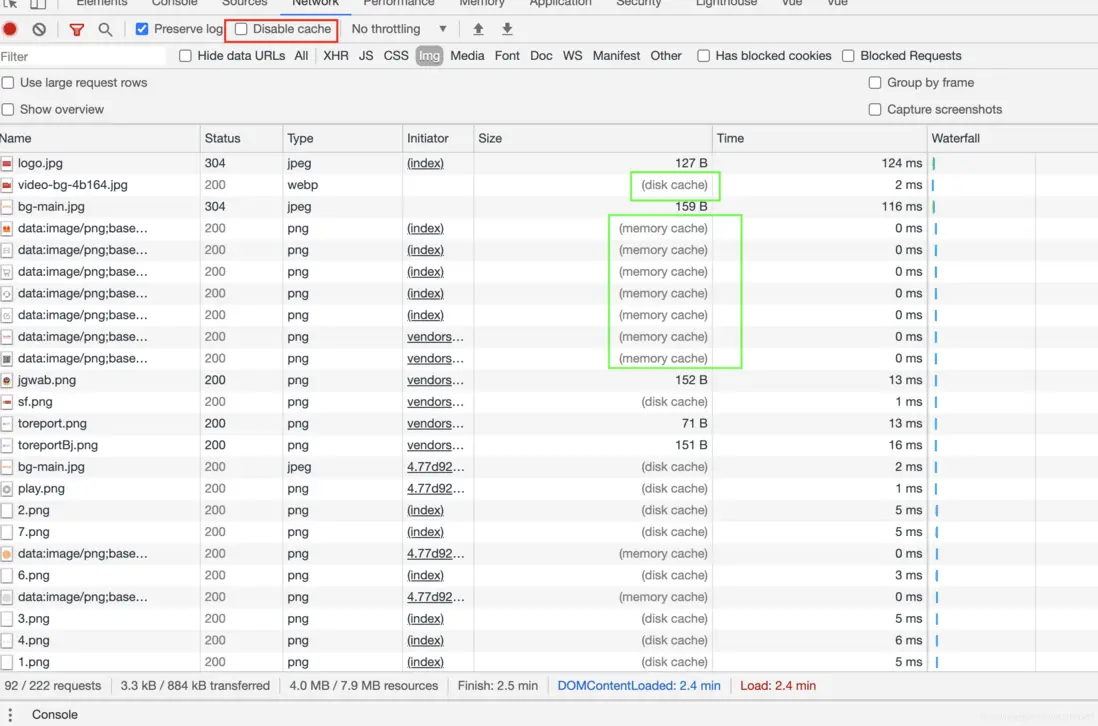Open the (index) initiator link for logo.jpg
The image size is (1098, 726).
[425, 163]
